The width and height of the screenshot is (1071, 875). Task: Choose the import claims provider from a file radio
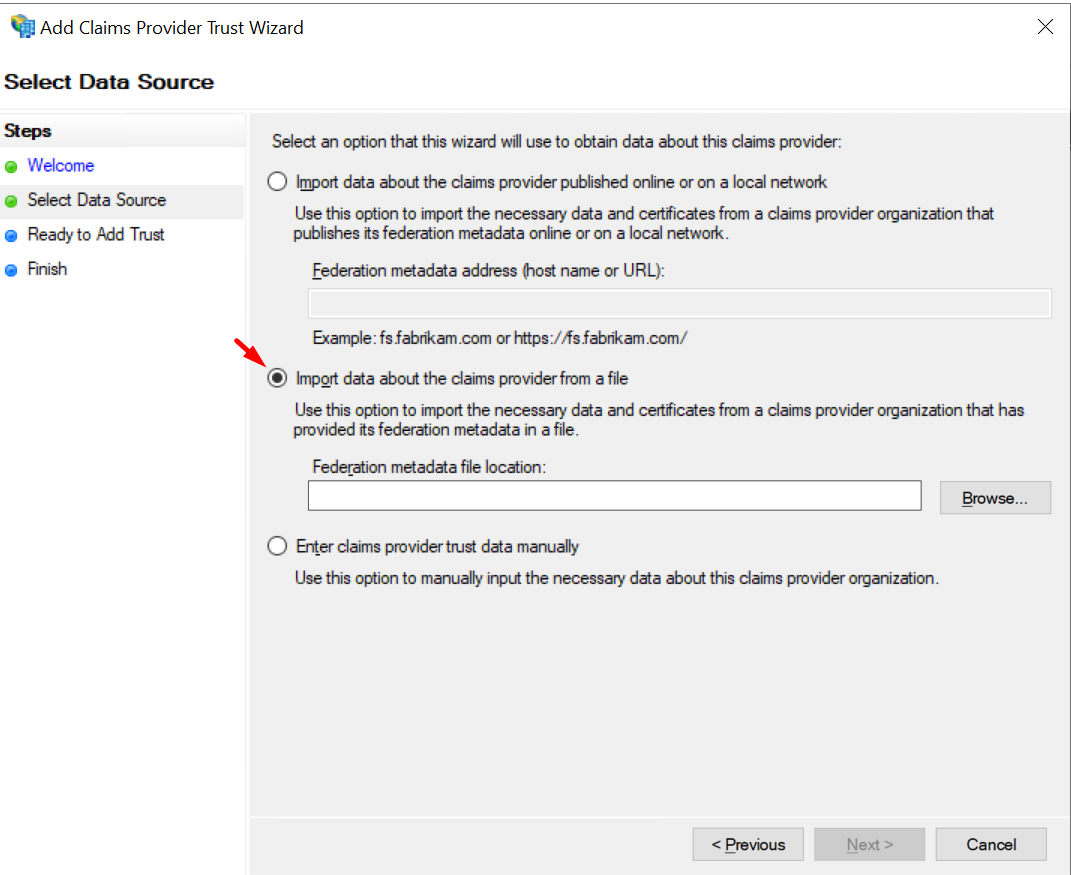277,379
